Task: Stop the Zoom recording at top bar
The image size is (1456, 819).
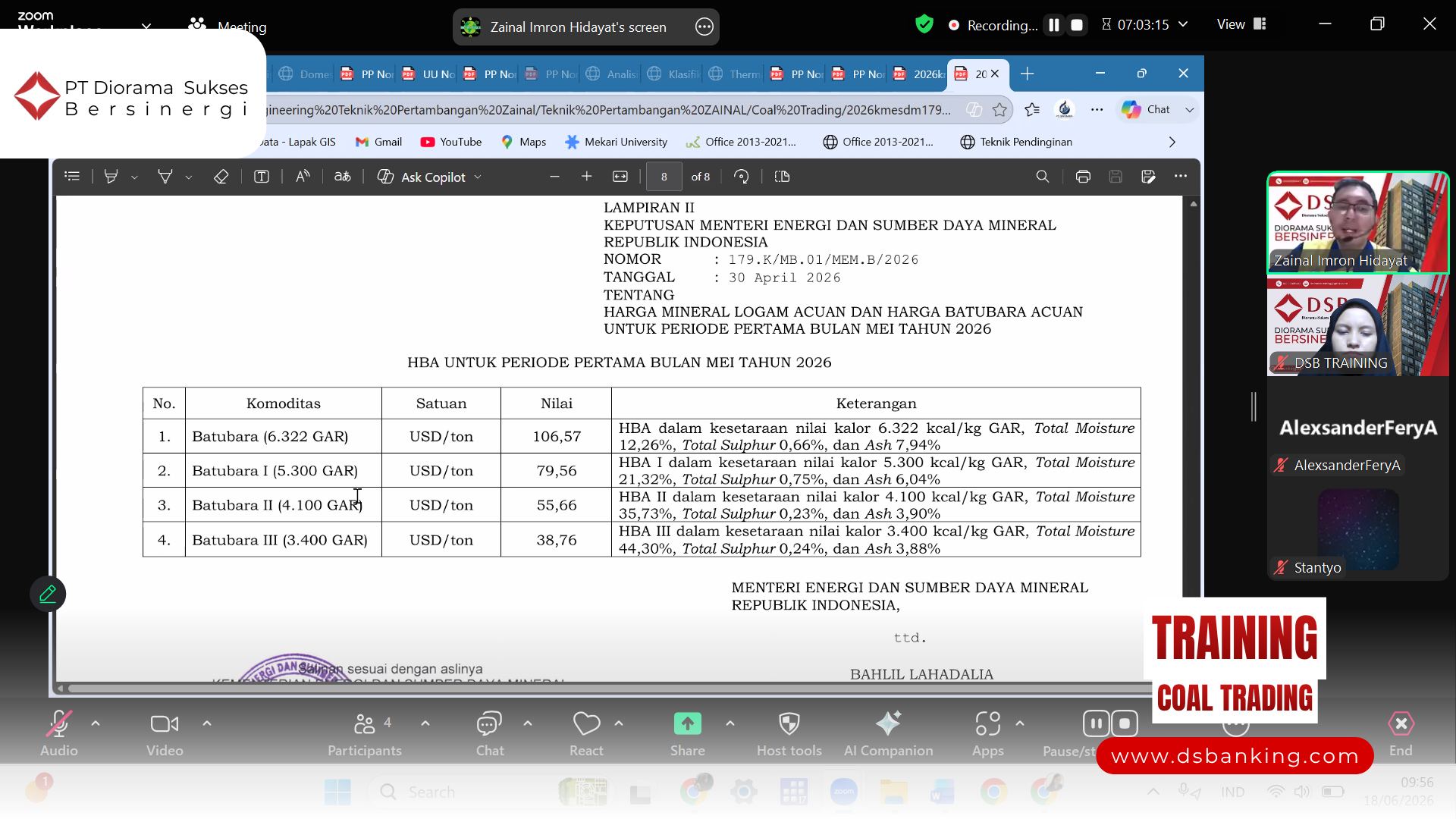Action: [1076, 25]
